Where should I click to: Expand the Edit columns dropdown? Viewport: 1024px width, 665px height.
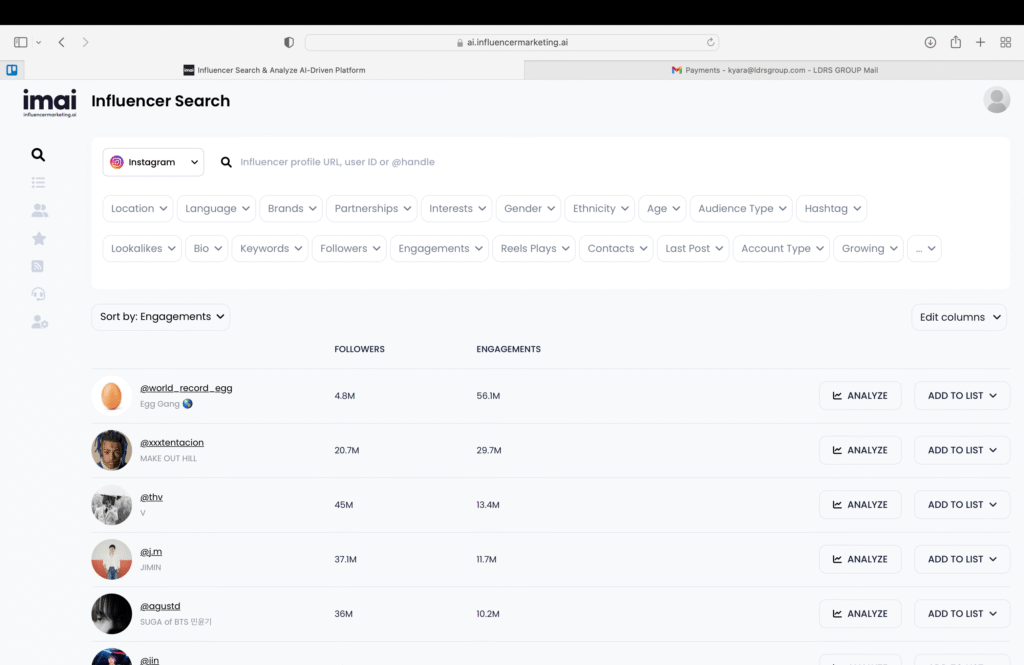[957, 316]
